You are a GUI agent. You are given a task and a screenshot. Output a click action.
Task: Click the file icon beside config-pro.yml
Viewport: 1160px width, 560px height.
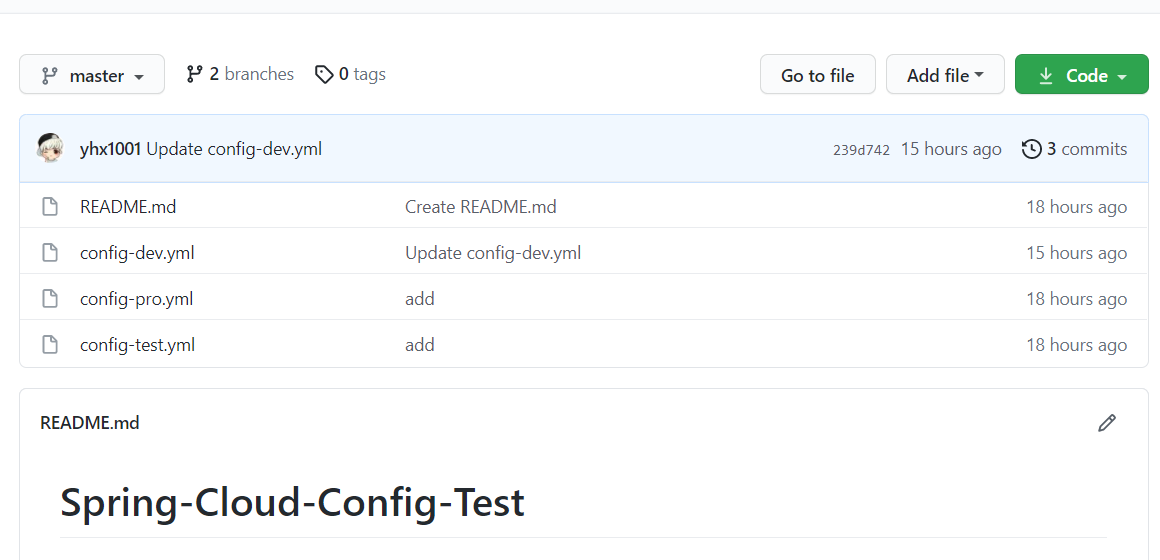point(50,299)
